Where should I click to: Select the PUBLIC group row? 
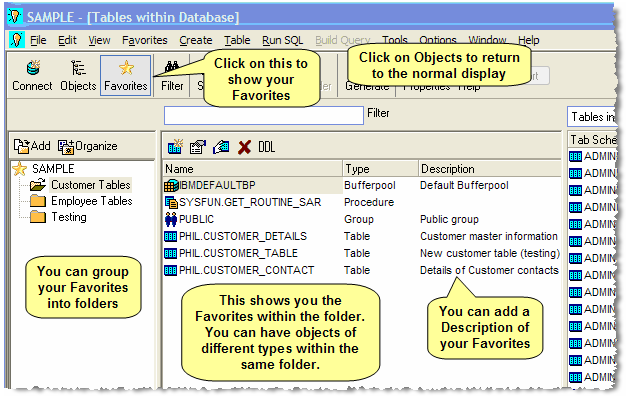coord(362,219)
